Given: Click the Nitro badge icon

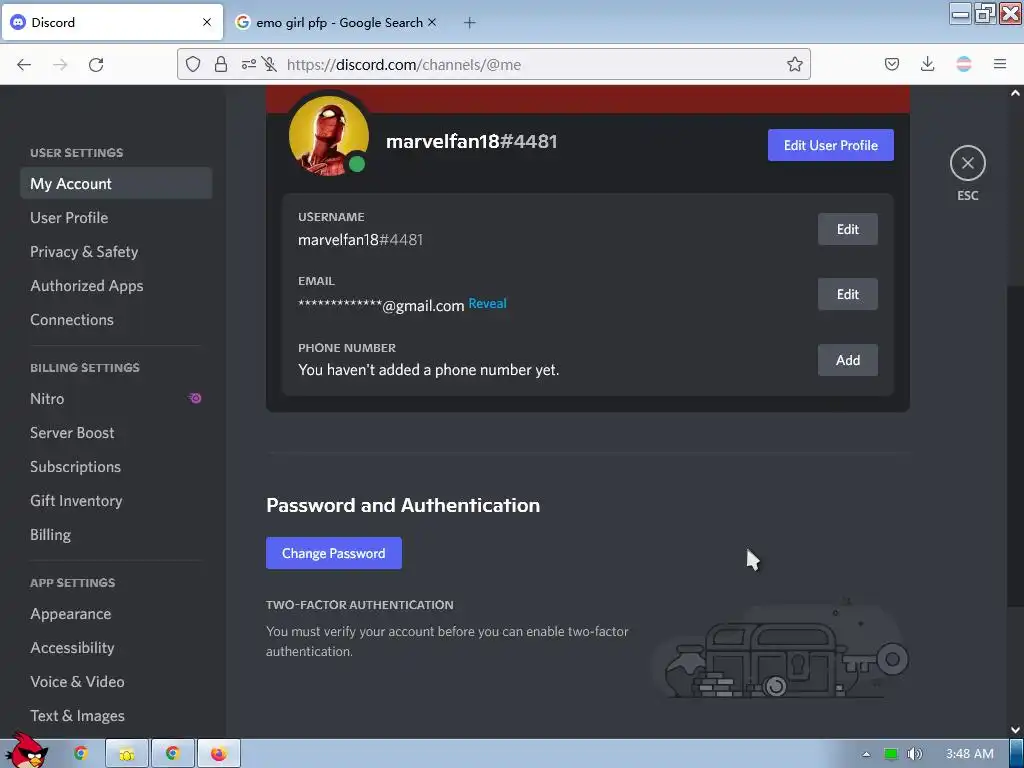Looking at the screenshot, I should tap(195, 398).
